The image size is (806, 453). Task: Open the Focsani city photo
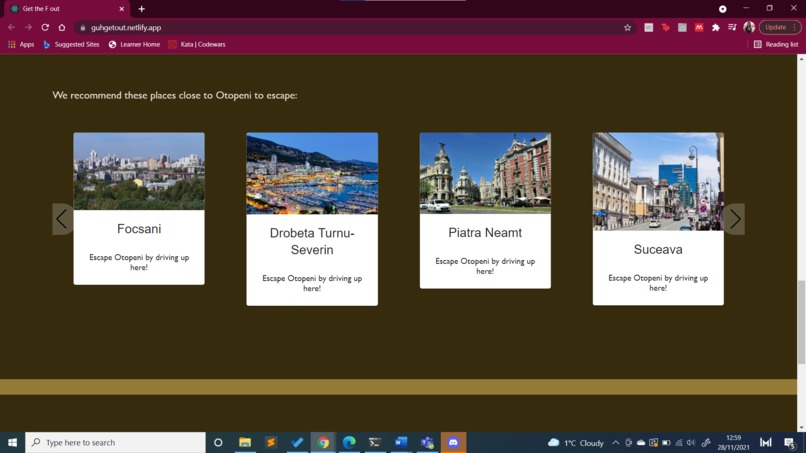pos(139,171)
